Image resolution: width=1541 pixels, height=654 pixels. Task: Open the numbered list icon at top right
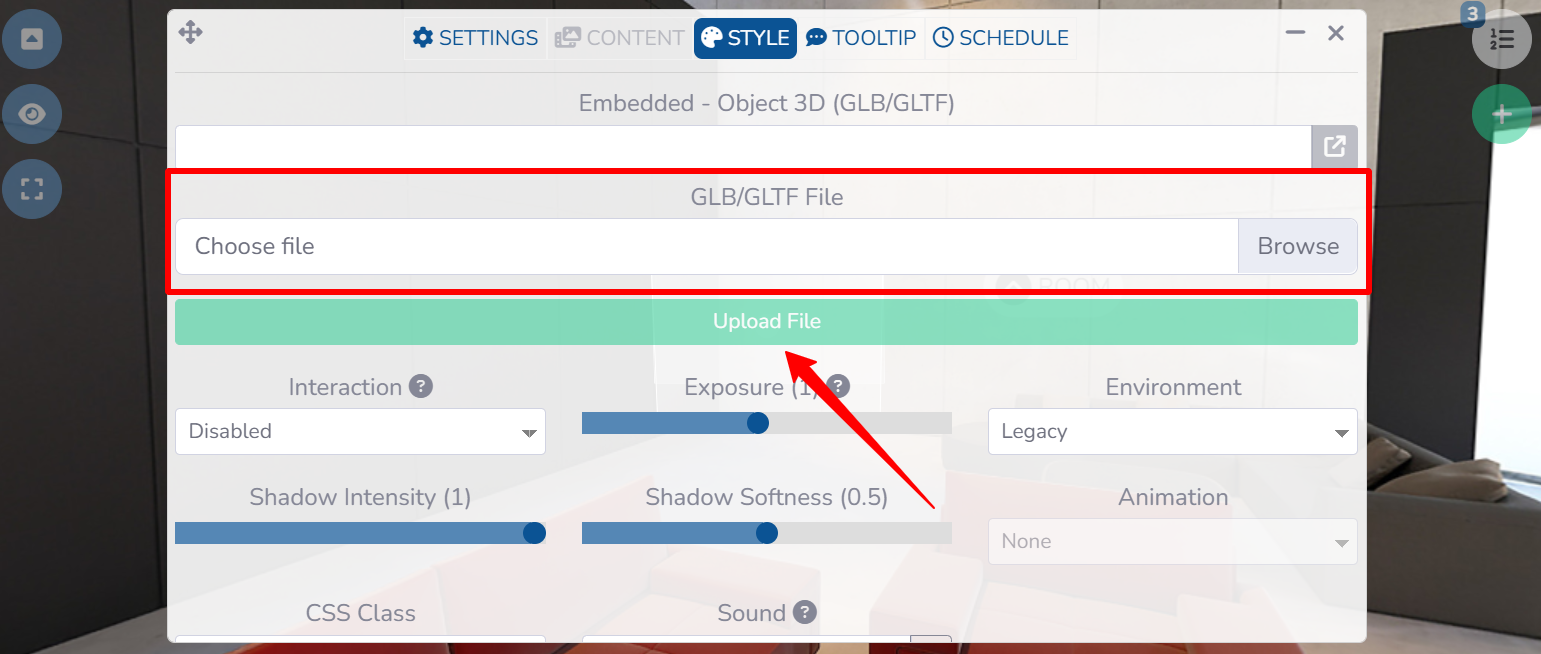(1501, 39)
